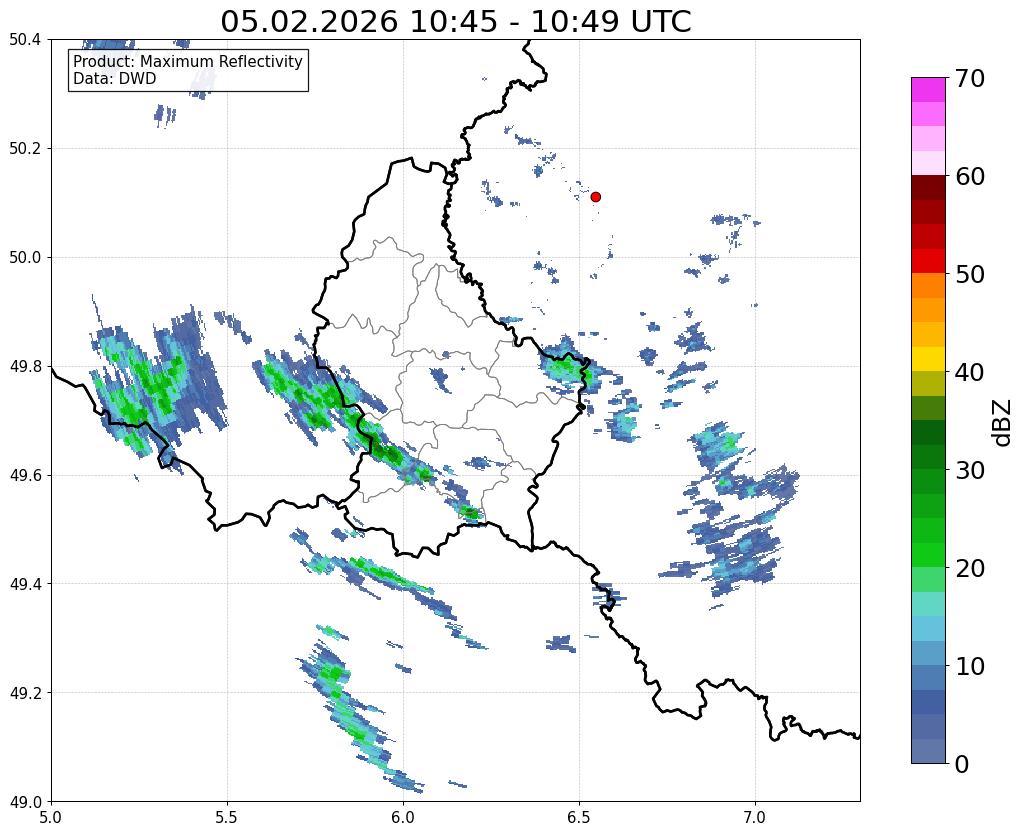
Task: Click the orange colorbar swatch below 50
Action: (x=928, y=286)
